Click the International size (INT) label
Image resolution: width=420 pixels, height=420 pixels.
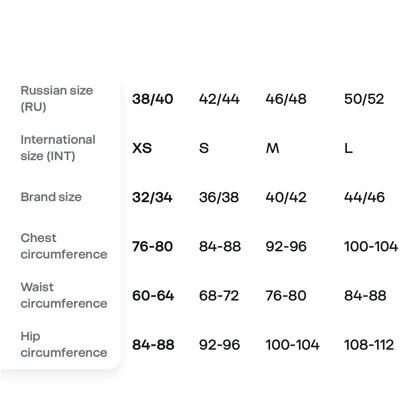tap(58, 148)
